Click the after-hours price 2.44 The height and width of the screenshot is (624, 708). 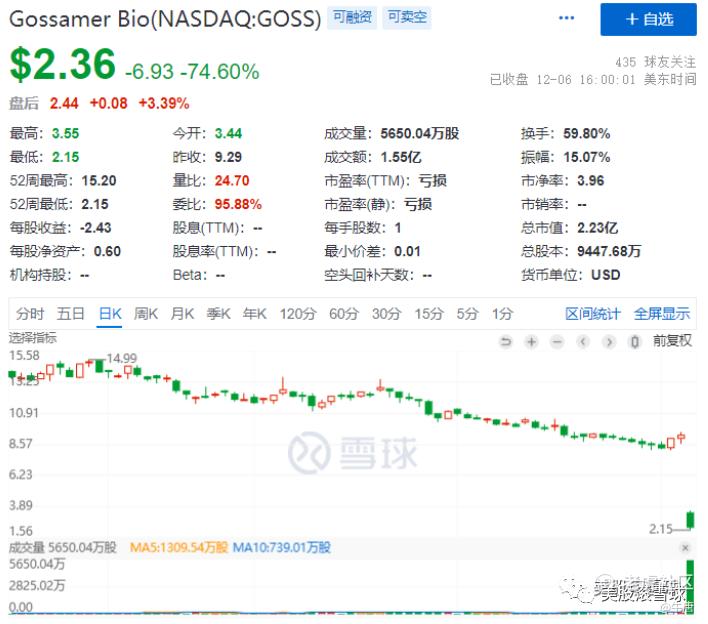64,103
